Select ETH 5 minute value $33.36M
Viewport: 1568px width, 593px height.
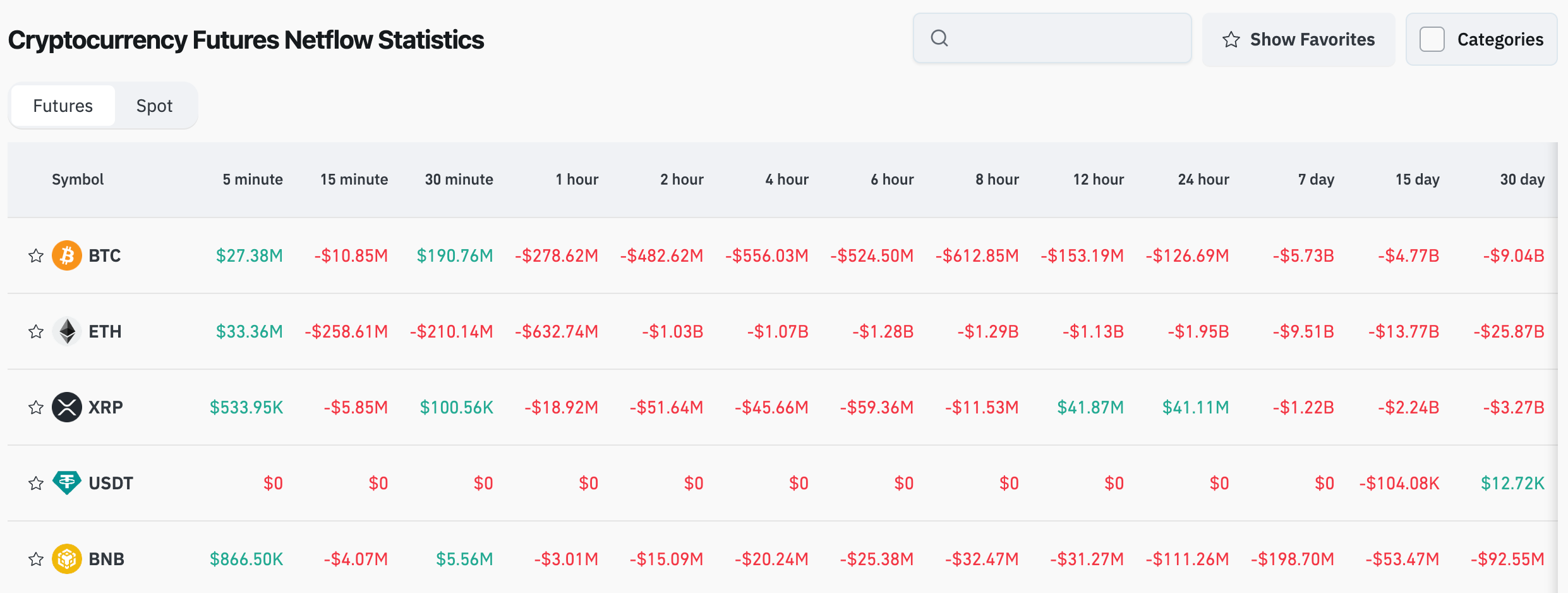click(x=250, y=331)
